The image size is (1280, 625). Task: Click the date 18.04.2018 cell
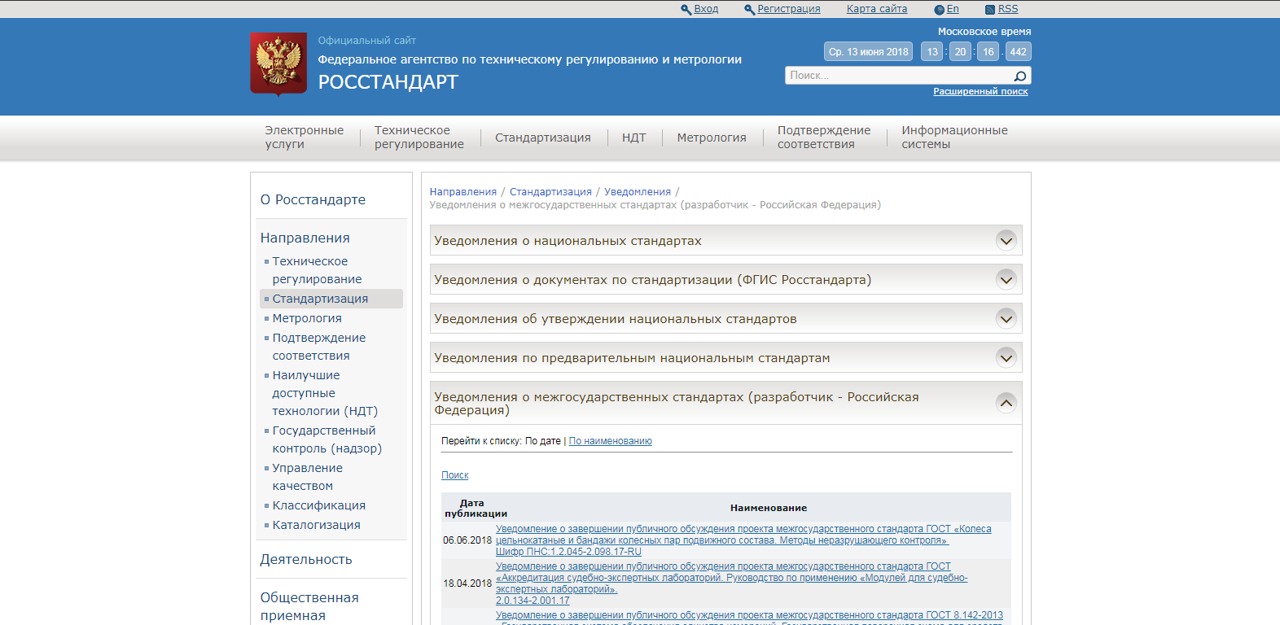[468, 583]
